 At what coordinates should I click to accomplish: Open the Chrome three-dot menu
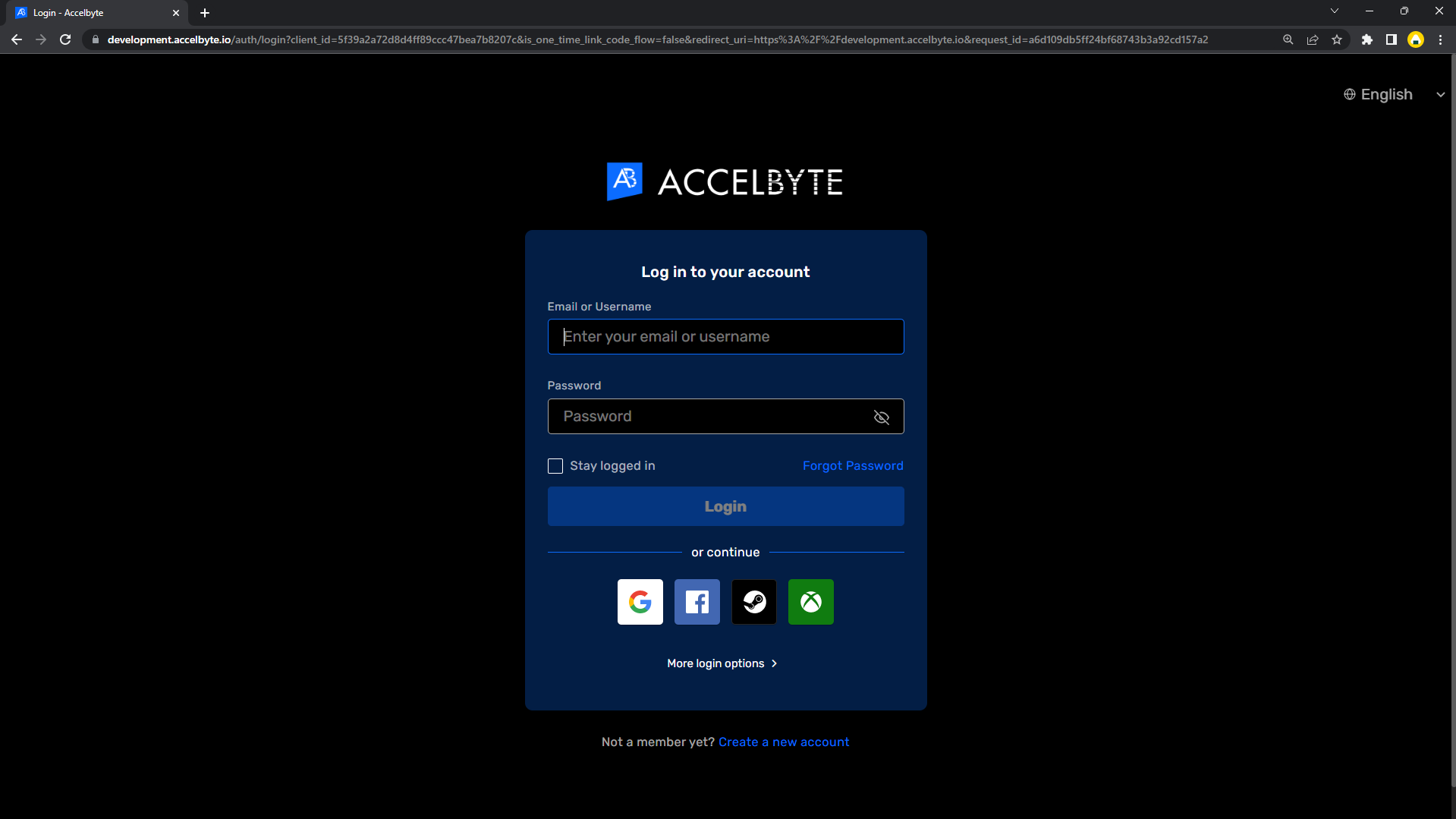[1440, 39]
